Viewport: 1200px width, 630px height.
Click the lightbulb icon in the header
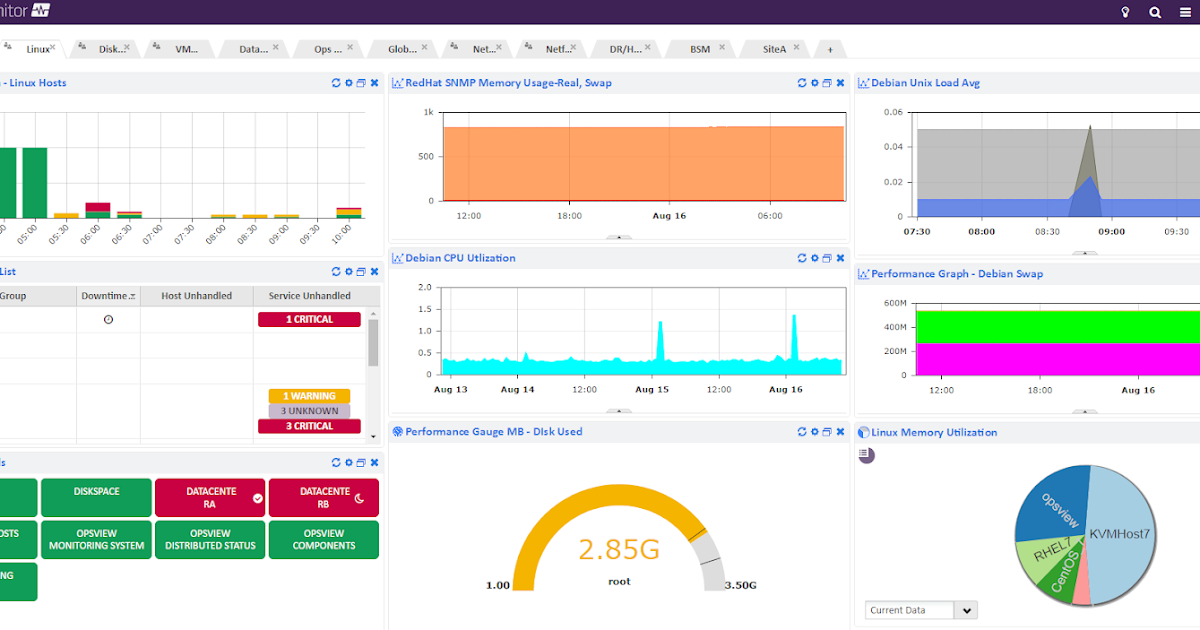click(x=1125, y=12)
